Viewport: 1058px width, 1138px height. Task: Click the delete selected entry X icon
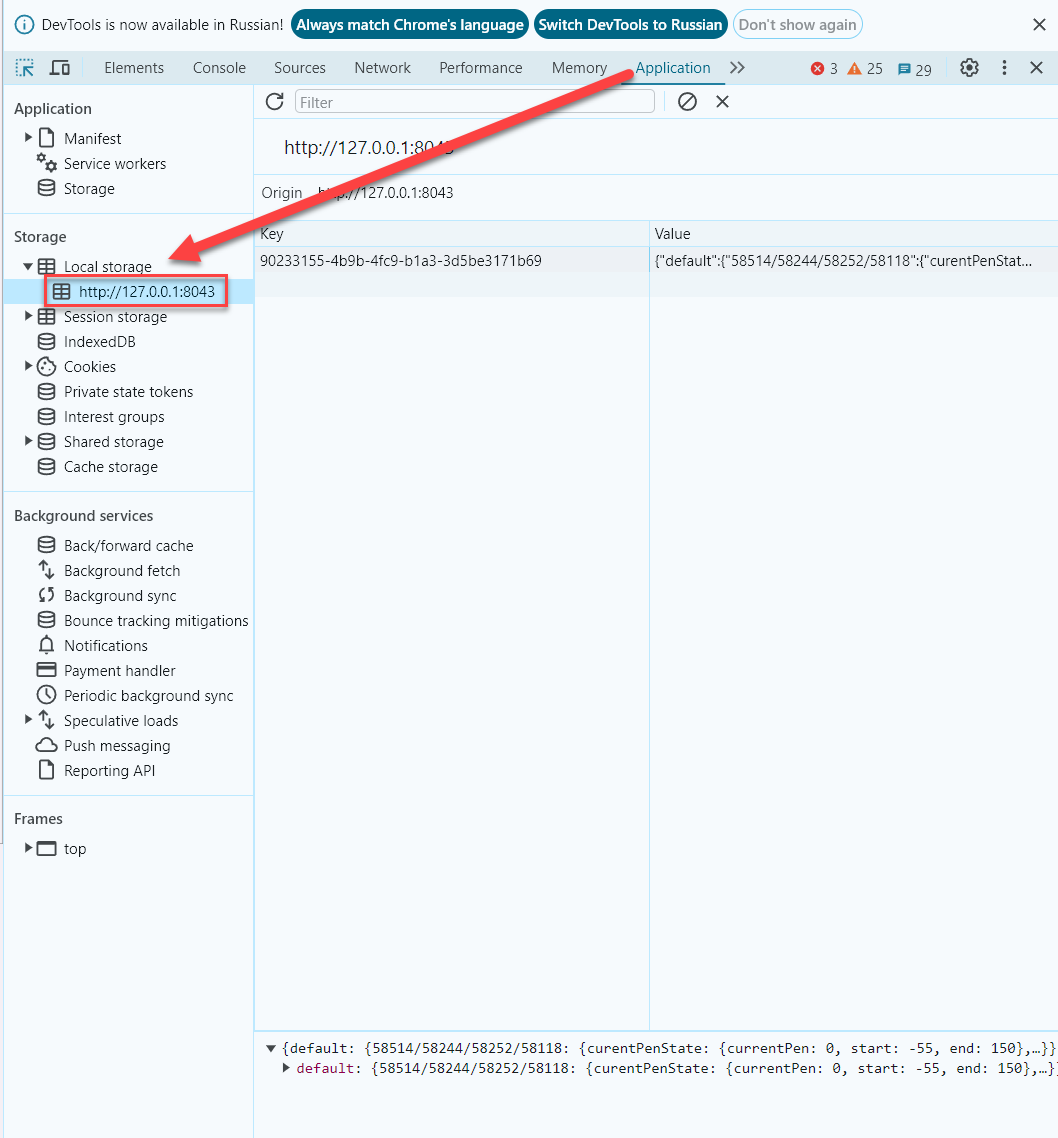point(722,102)
